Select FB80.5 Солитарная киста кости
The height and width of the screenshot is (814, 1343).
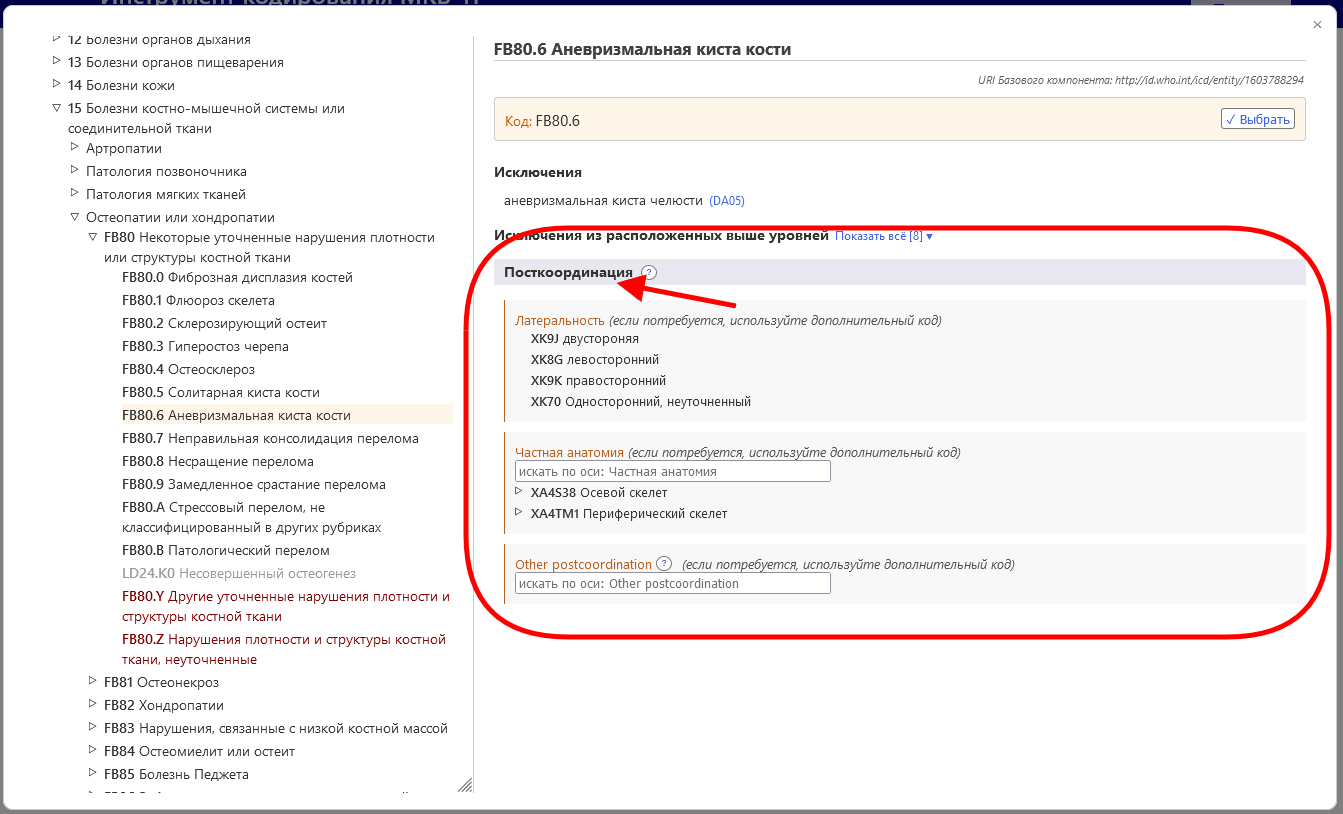221,392
